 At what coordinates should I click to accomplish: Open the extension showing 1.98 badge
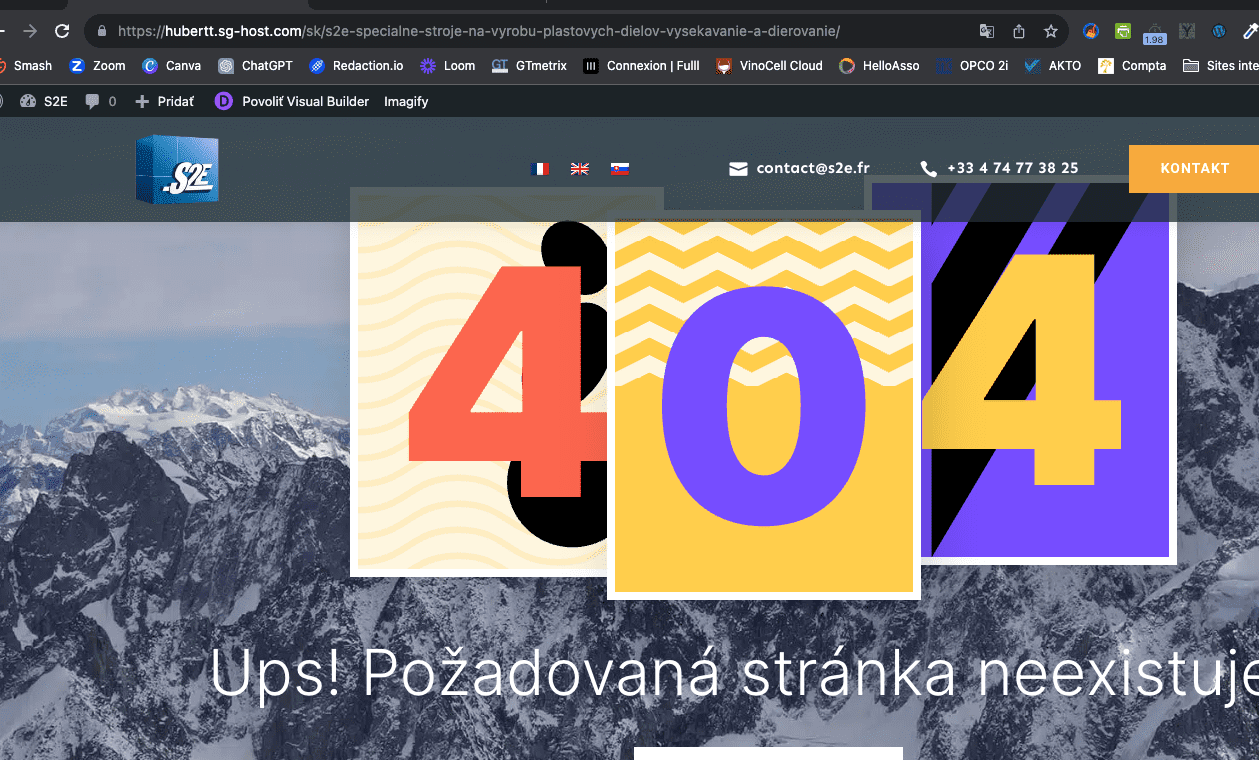click(1155, 33)
